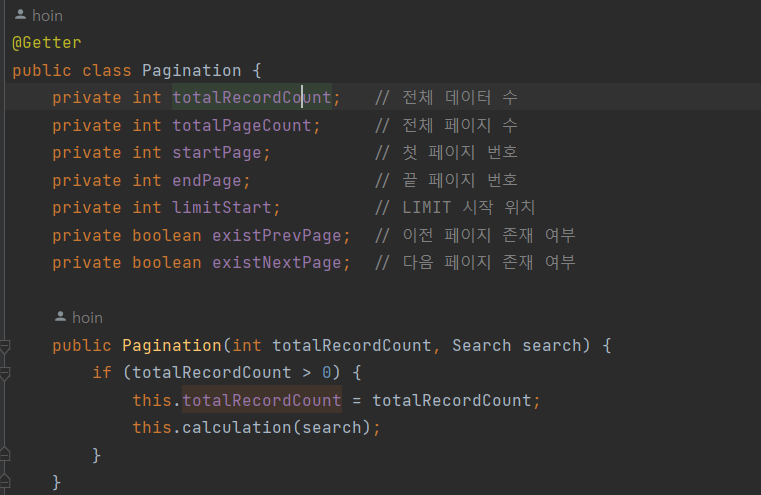Viewport: 761px width, 495px height.
Task: Click the @Getter annotation
Action: (x=47, y=43)
